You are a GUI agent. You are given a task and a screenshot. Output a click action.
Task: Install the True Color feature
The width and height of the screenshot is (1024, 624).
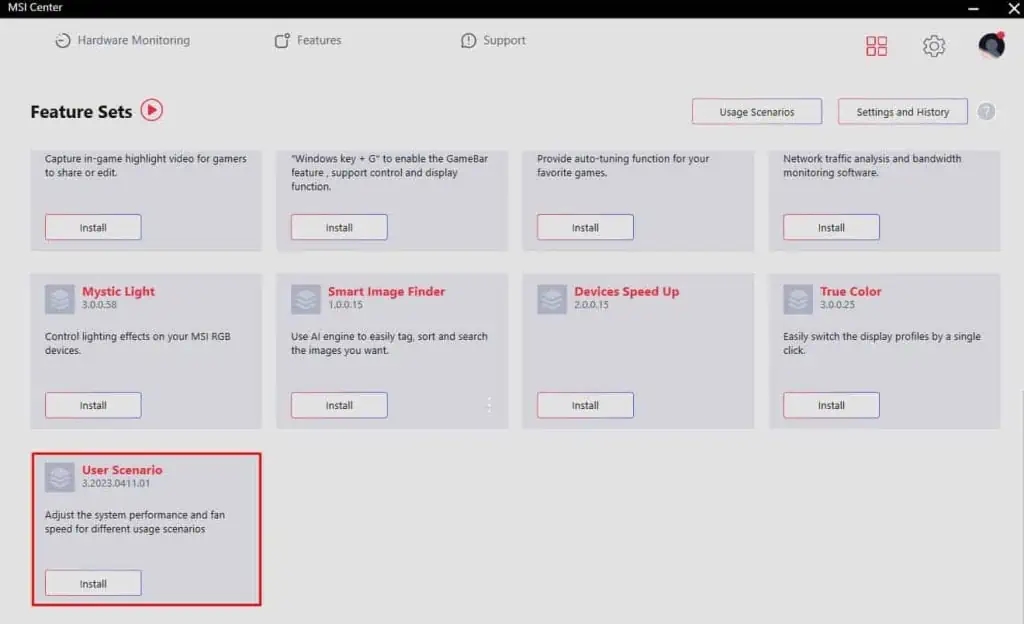831,405
